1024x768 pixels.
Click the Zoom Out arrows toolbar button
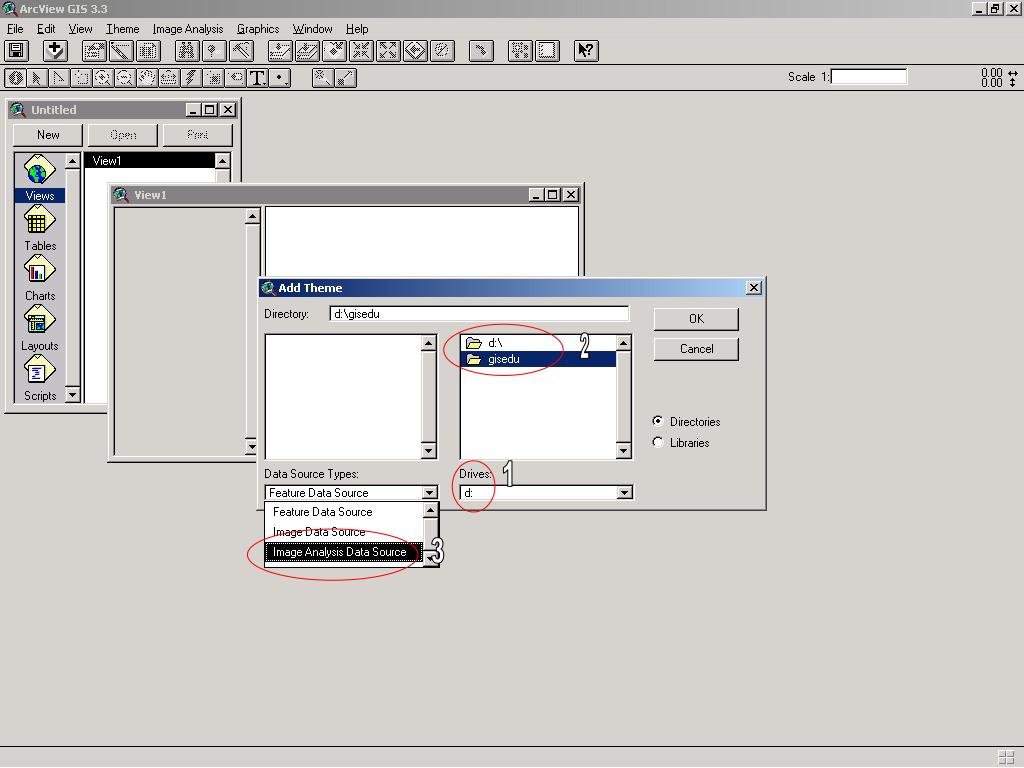pyautogui.click(x=388, y=50)
